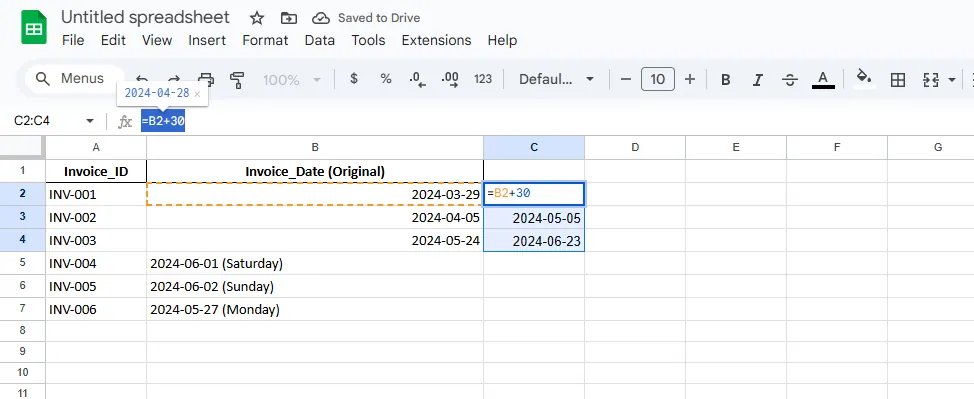Edit the font size field showing 10
974x399 pixels.
657,79
